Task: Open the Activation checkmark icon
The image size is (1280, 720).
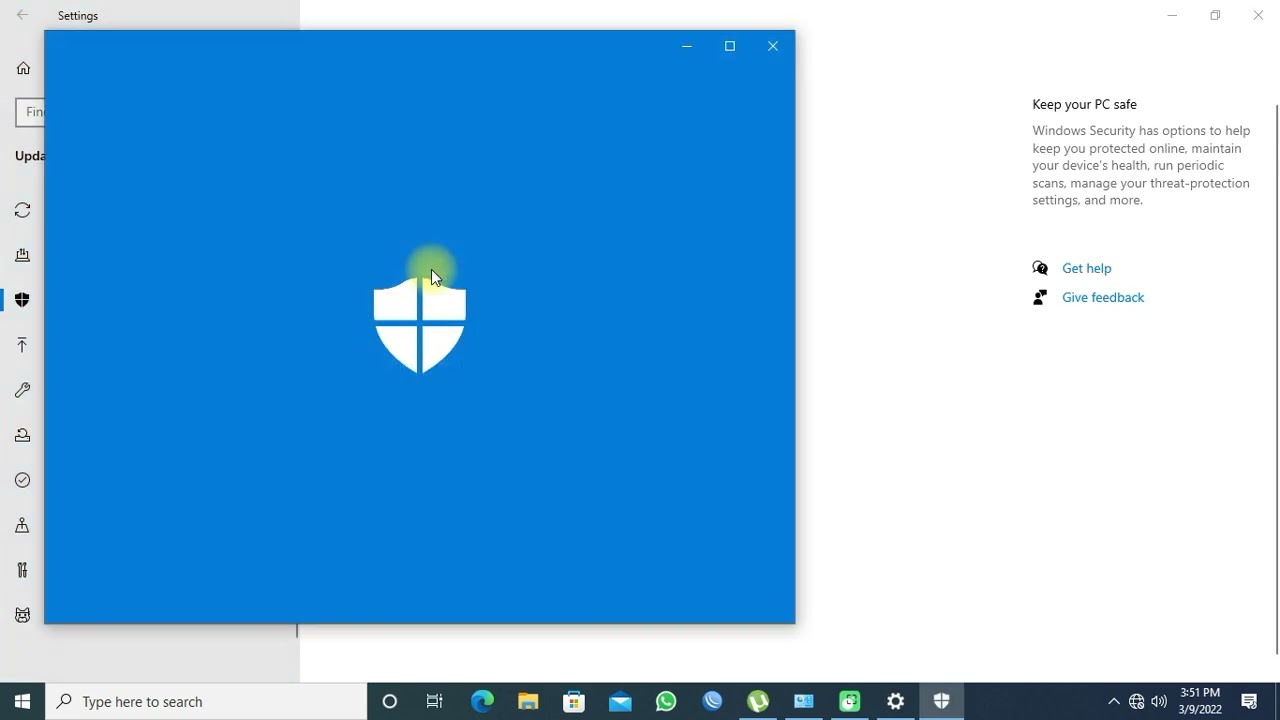Action: click(x=22, y=480)
